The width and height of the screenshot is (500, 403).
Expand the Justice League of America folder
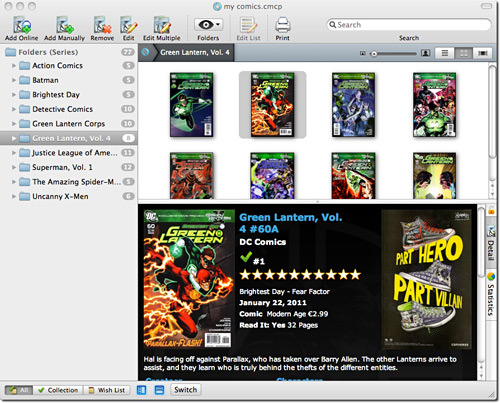coord(14,153)
